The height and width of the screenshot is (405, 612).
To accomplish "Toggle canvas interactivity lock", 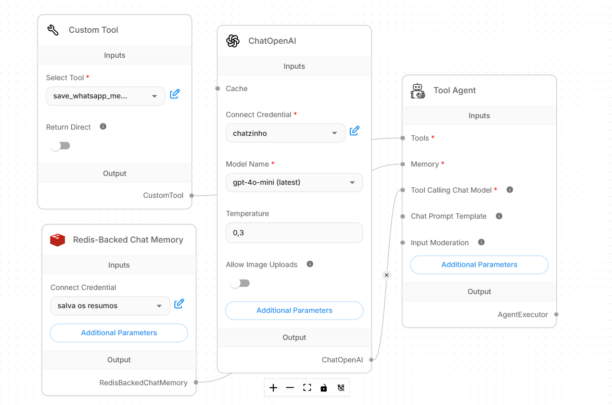I will point(323,387).
